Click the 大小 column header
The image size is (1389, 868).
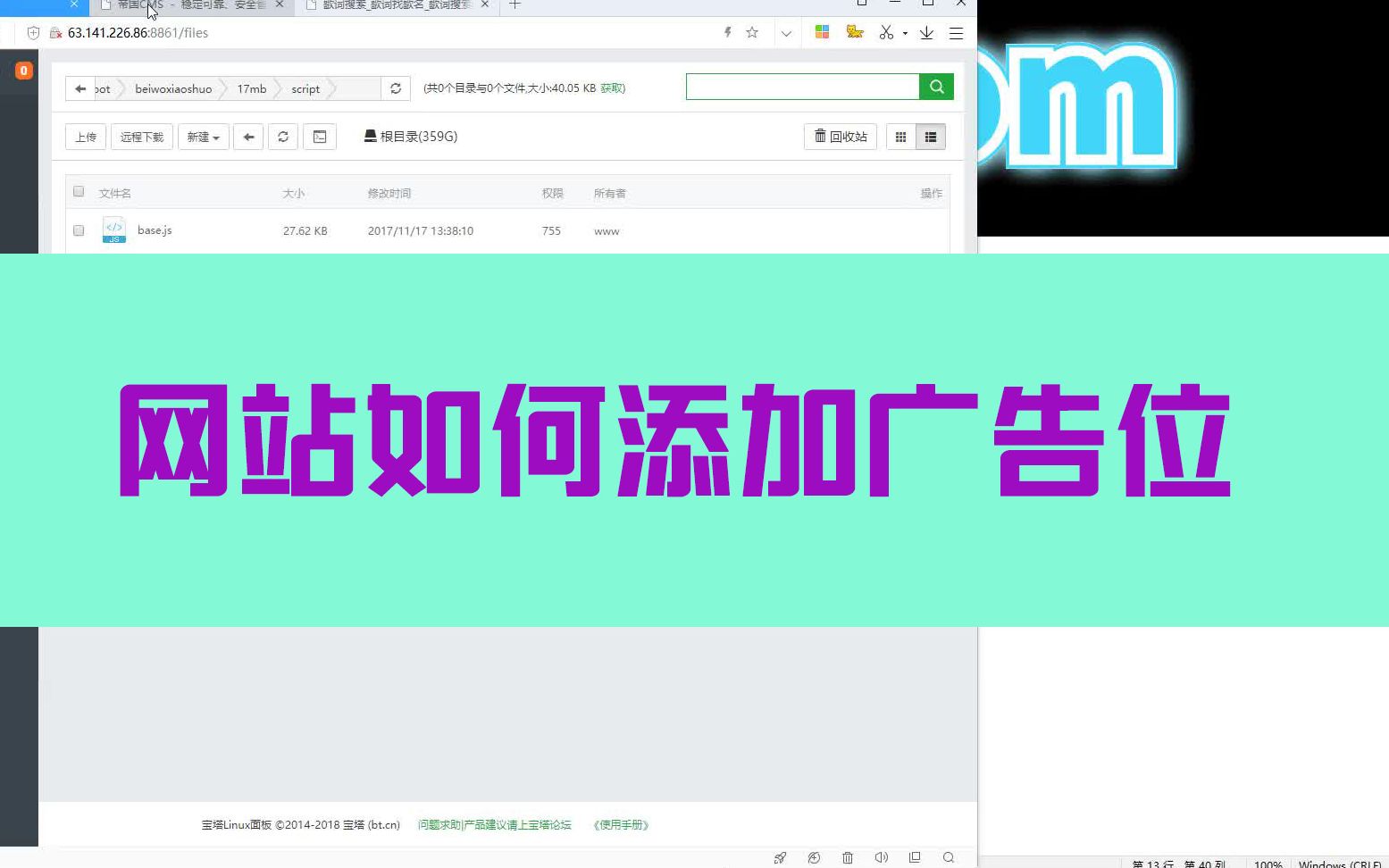coord(294,193)
